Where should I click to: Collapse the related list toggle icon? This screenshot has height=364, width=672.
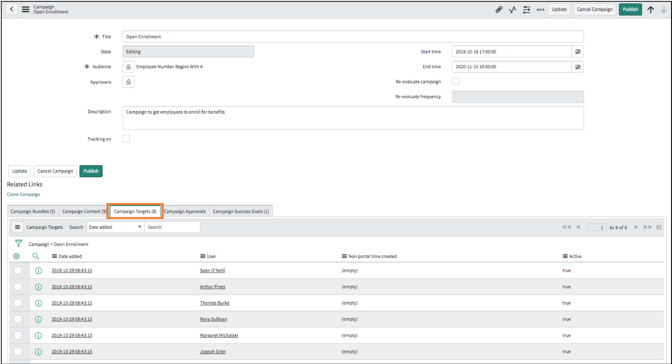tap(659, 227)
